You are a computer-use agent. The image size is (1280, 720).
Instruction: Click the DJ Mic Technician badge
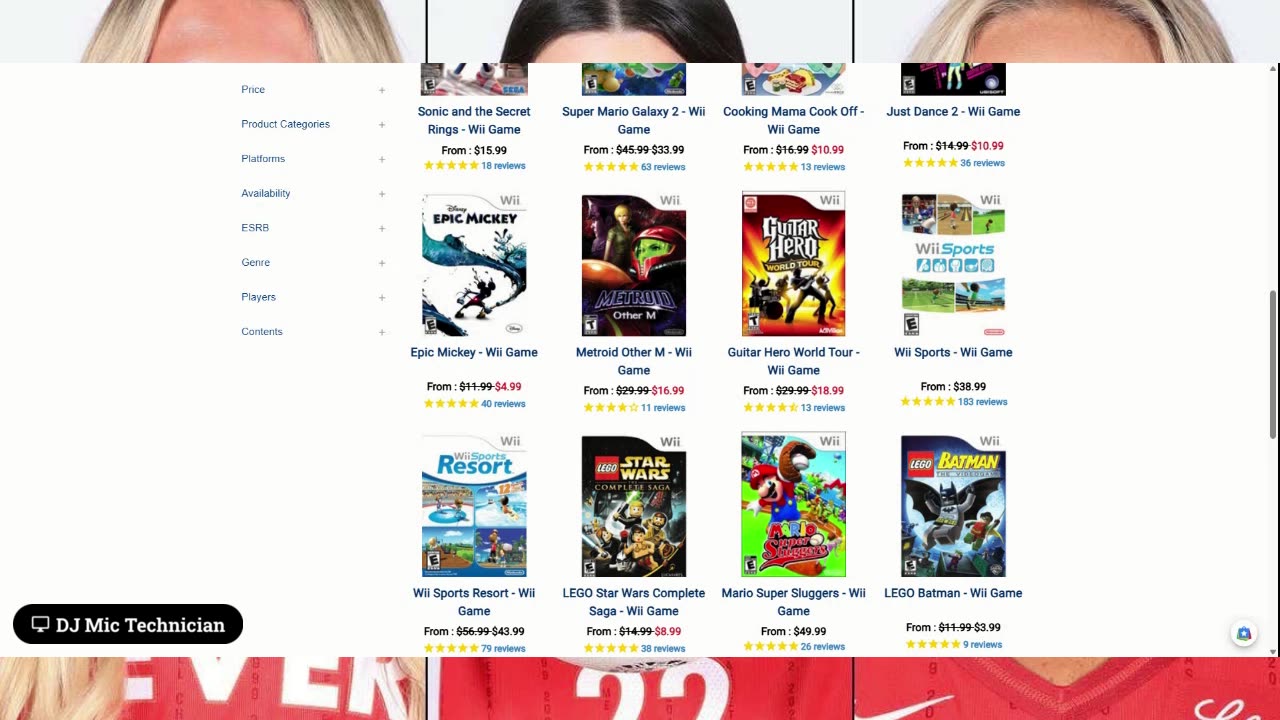pyautogui.click(x=128, y=624)
